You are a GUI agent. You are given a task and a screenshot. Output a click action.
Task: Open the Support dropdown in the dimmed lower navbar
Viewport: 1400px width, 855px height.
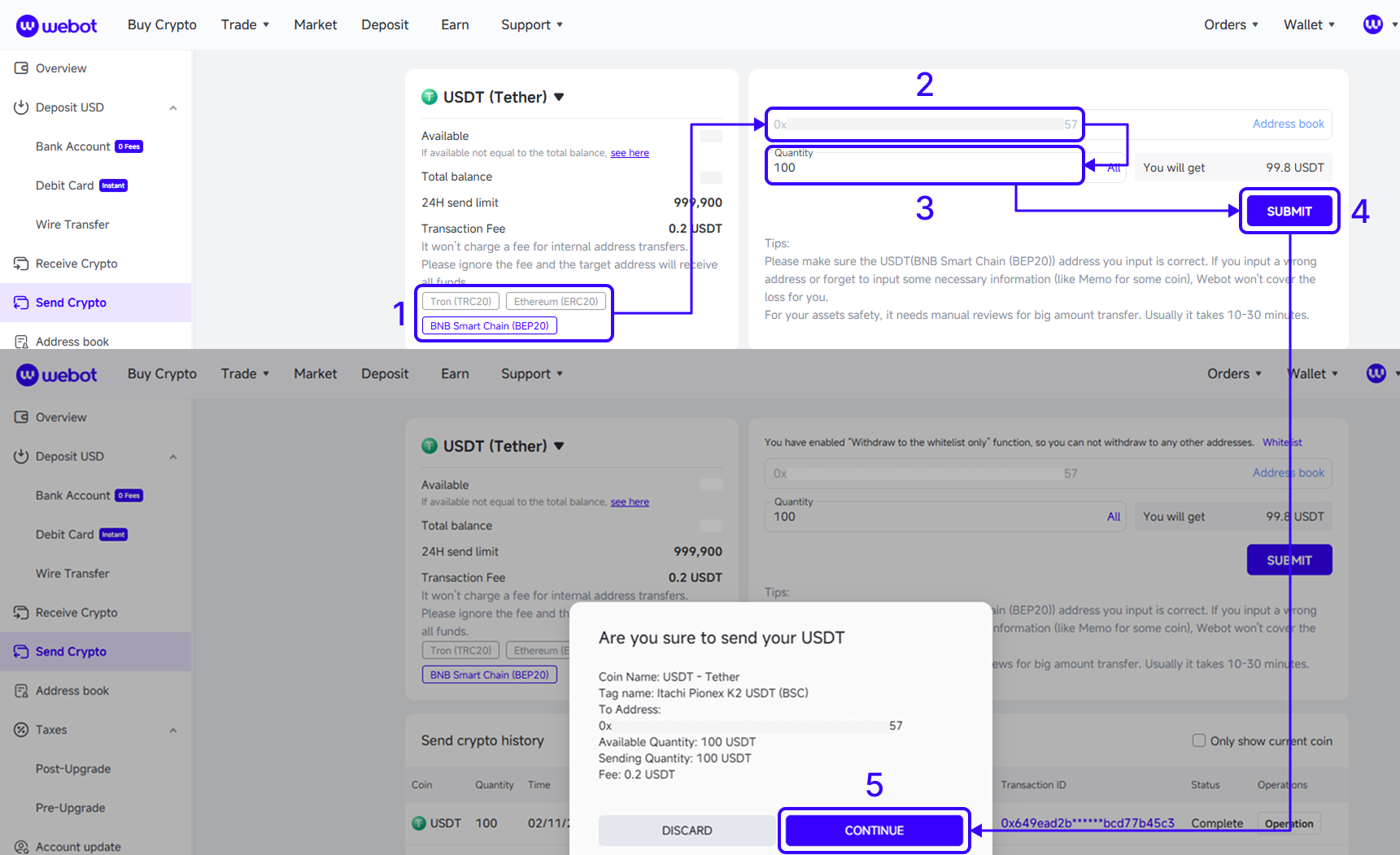[532, 373]
